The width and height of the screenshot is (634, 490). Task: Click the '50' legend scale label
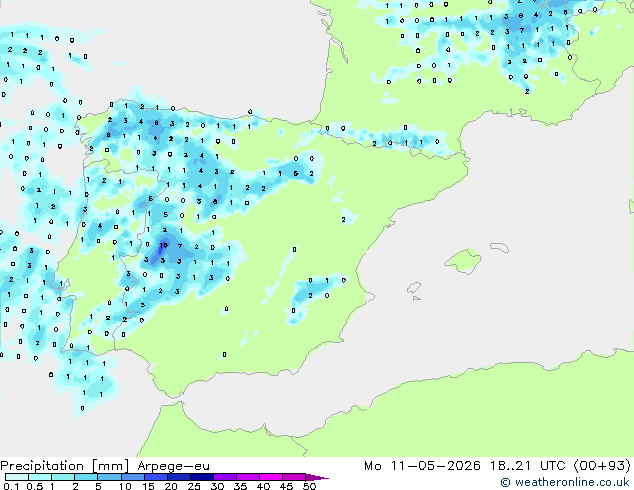point(310,486)
